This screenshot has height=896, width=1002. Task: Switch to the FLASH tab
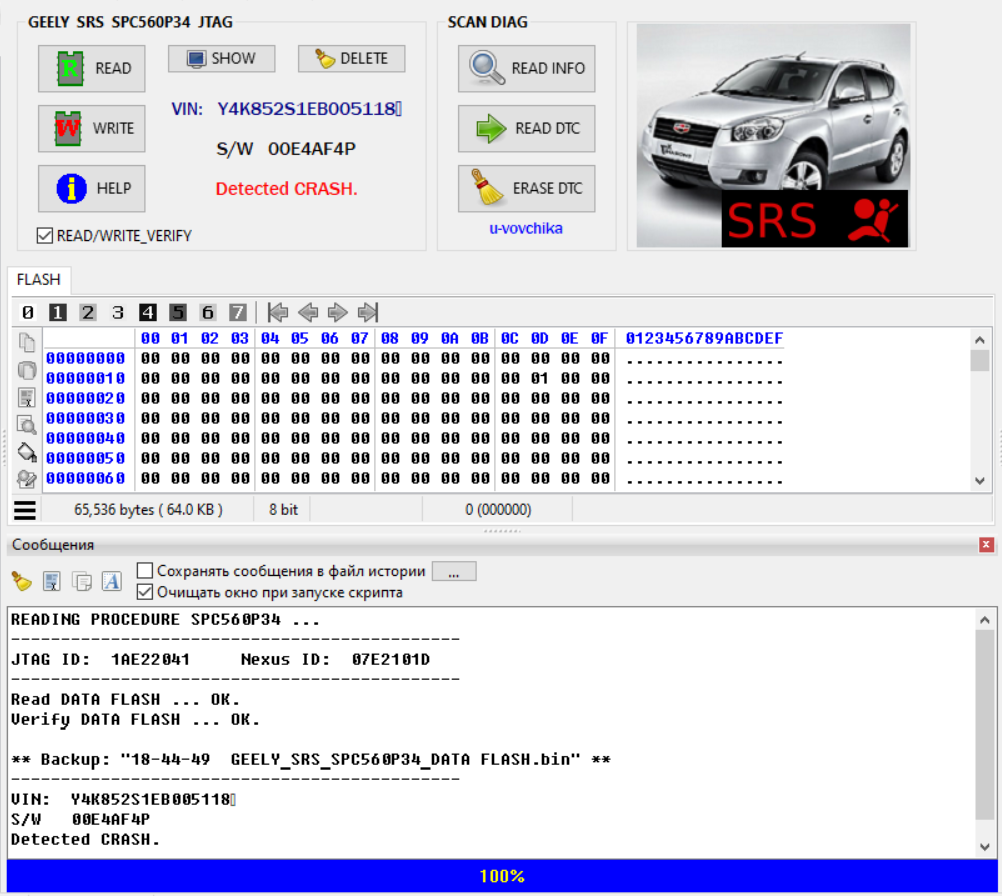coord(38,280)
